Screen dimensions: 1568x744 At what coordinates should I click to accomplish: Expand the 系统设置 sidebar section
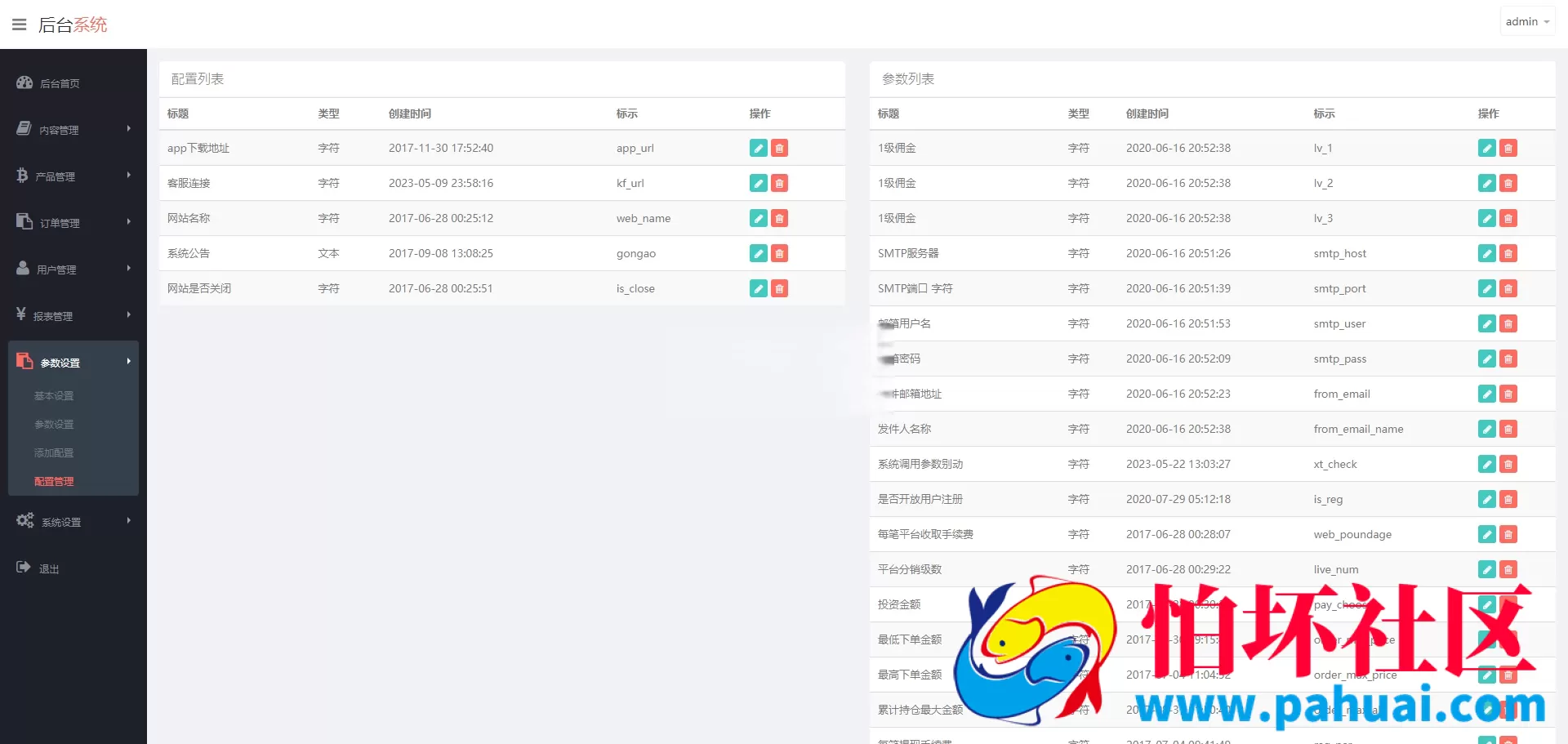[x=73, y=522]
